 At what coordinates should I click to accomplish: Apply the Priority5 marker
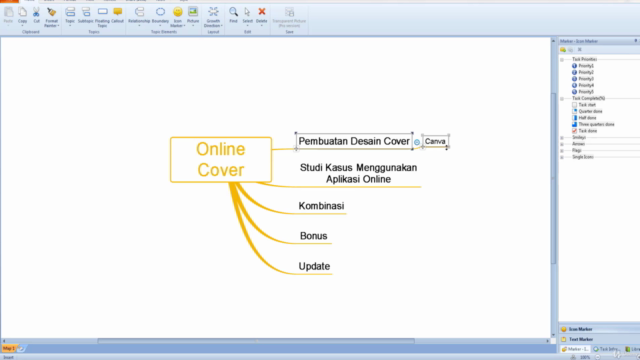click(x=583, y=92)
